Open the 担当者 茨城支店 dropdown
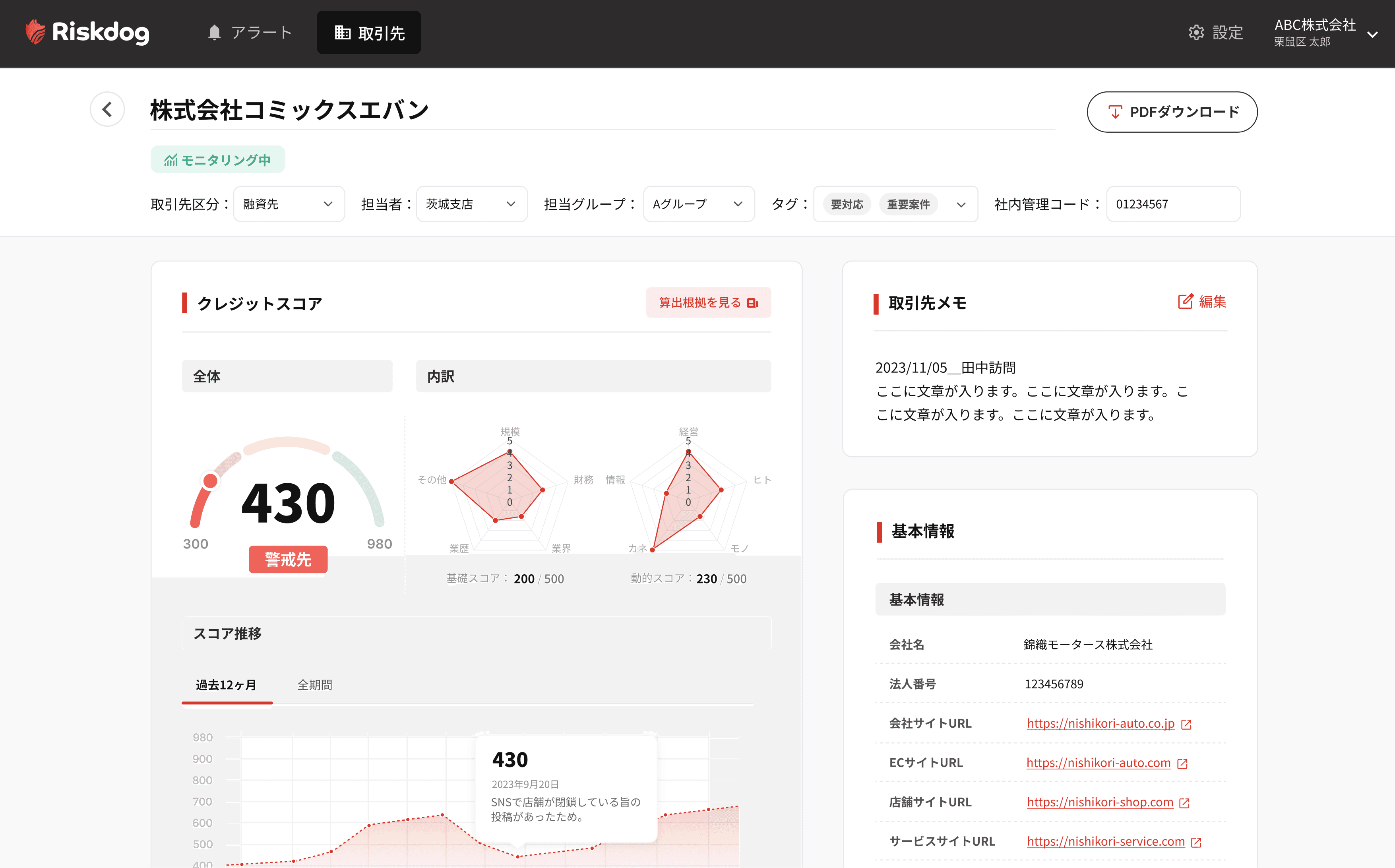This screenshot has width=1395, height=868. click(x=471, y=204)
